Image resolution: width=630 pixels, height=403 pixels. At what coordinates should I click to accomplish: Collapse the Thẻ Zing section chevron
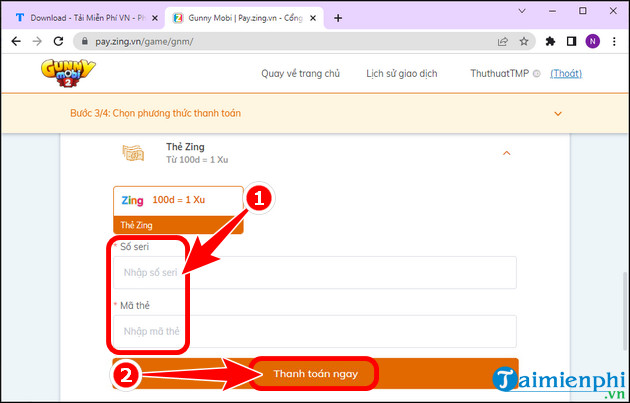point(507,153)
